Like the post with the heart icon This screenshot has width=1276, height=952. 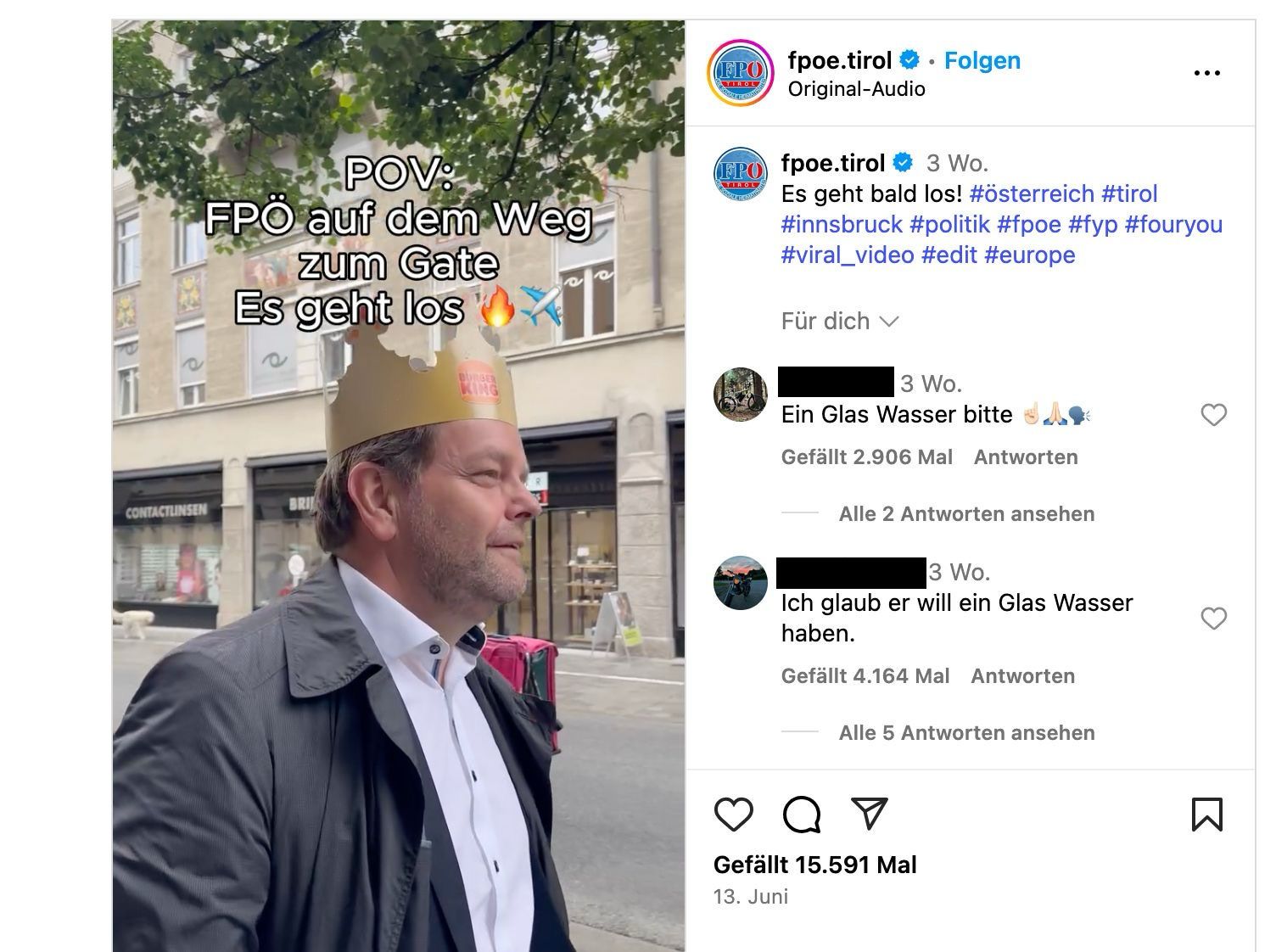click(734, 815)
